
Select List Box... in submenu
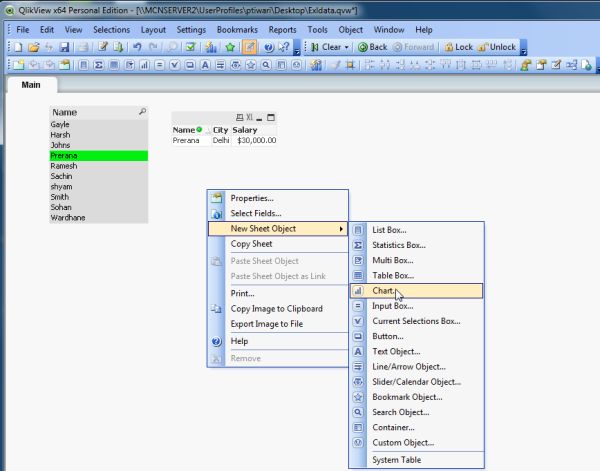pos(416,230)
